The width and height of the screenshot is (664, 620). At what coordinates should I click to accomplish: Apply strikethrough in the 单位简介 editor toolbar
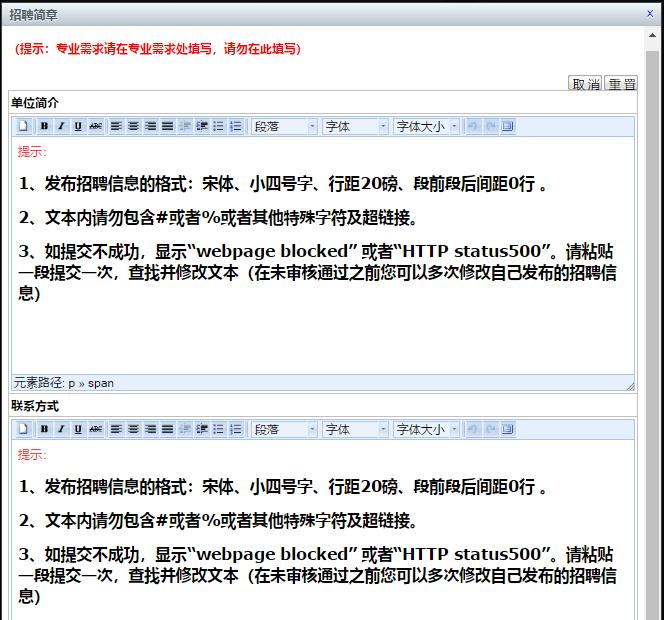(95, 126)
